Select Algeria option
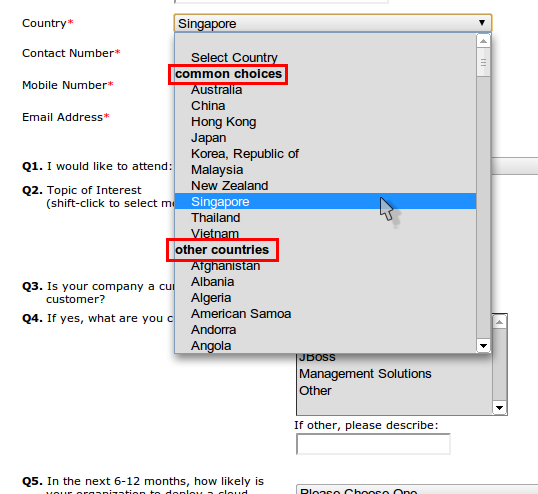The height and width of the screenshot is (494, 538). (325, 298)
